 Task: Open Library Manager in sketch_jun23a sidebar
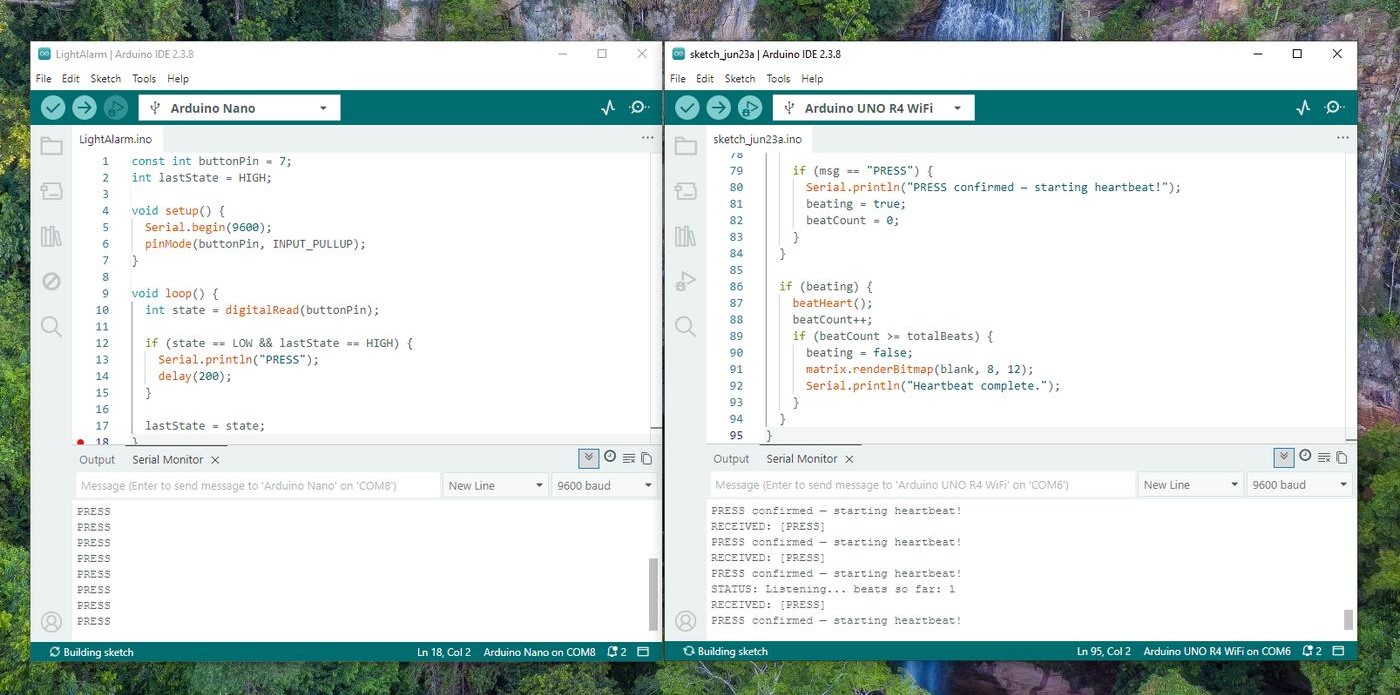click(x=685, y=236)
